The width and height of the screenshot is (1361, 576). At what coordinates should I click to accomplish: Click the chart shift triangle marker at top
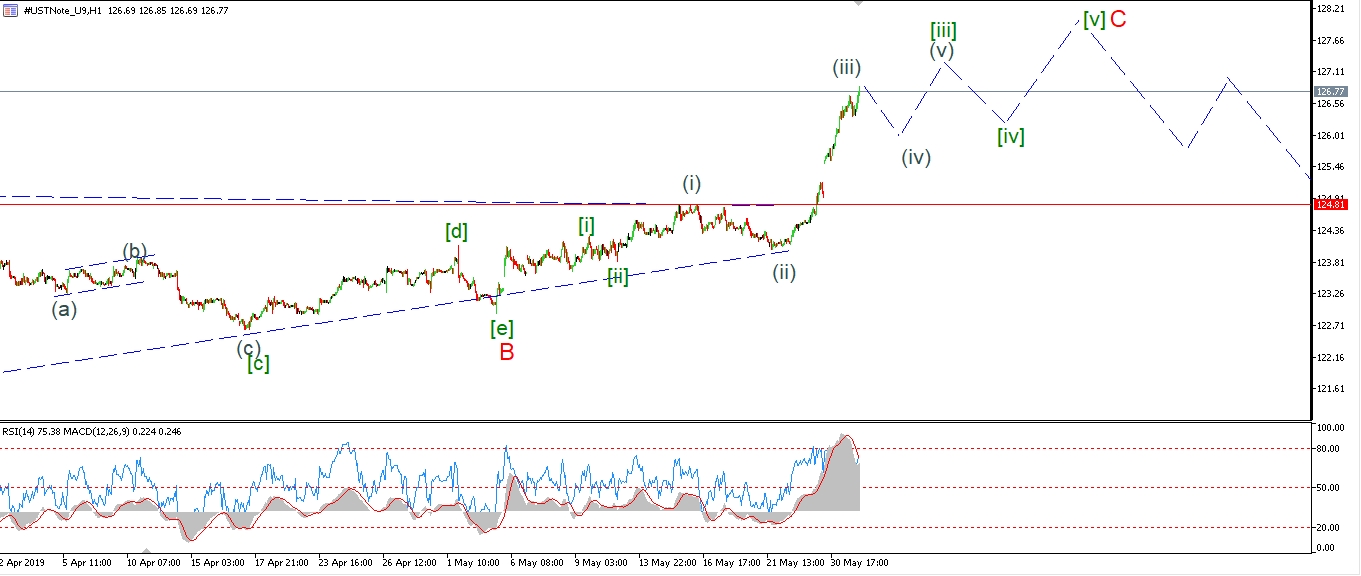(857, 4)
